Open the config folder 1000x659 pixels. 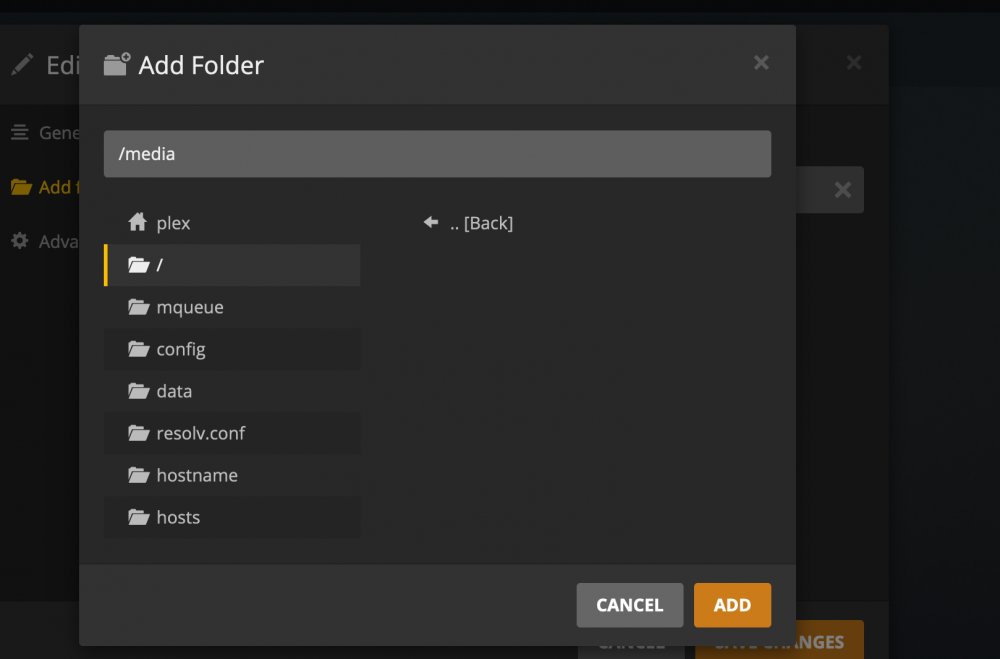pos(232,349)
